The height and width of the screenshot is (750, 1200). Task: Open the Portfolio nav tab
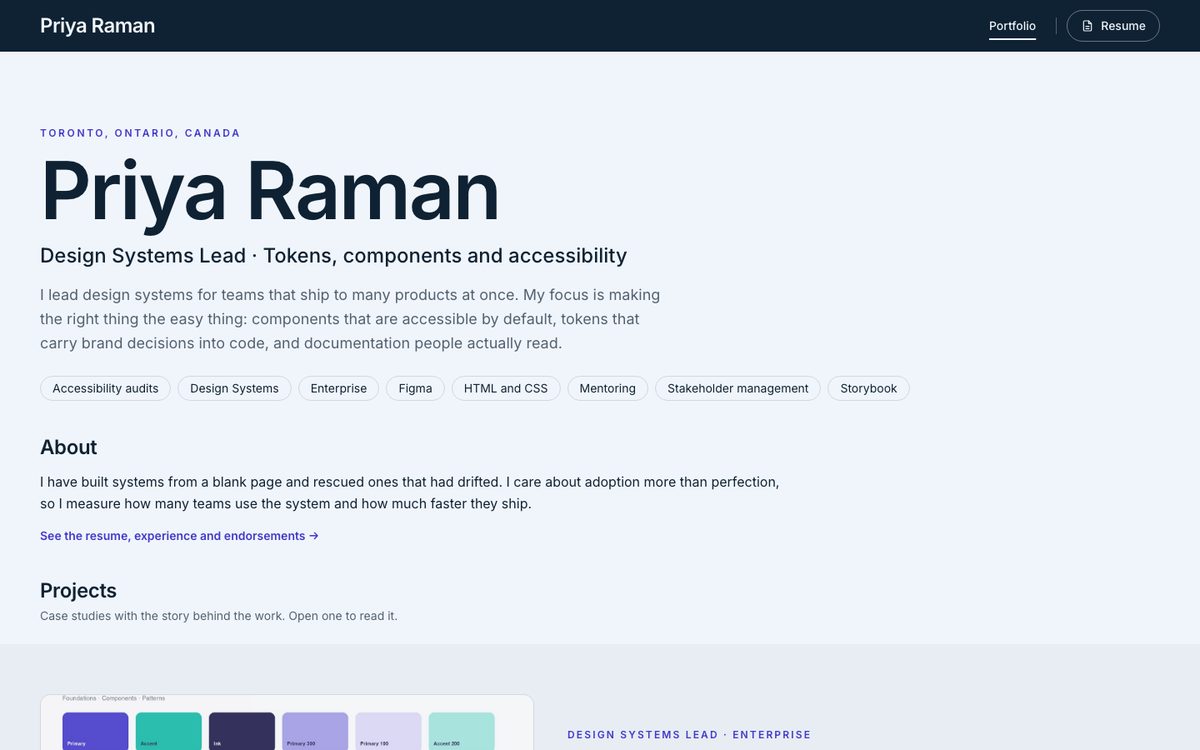pos(1012,26)
